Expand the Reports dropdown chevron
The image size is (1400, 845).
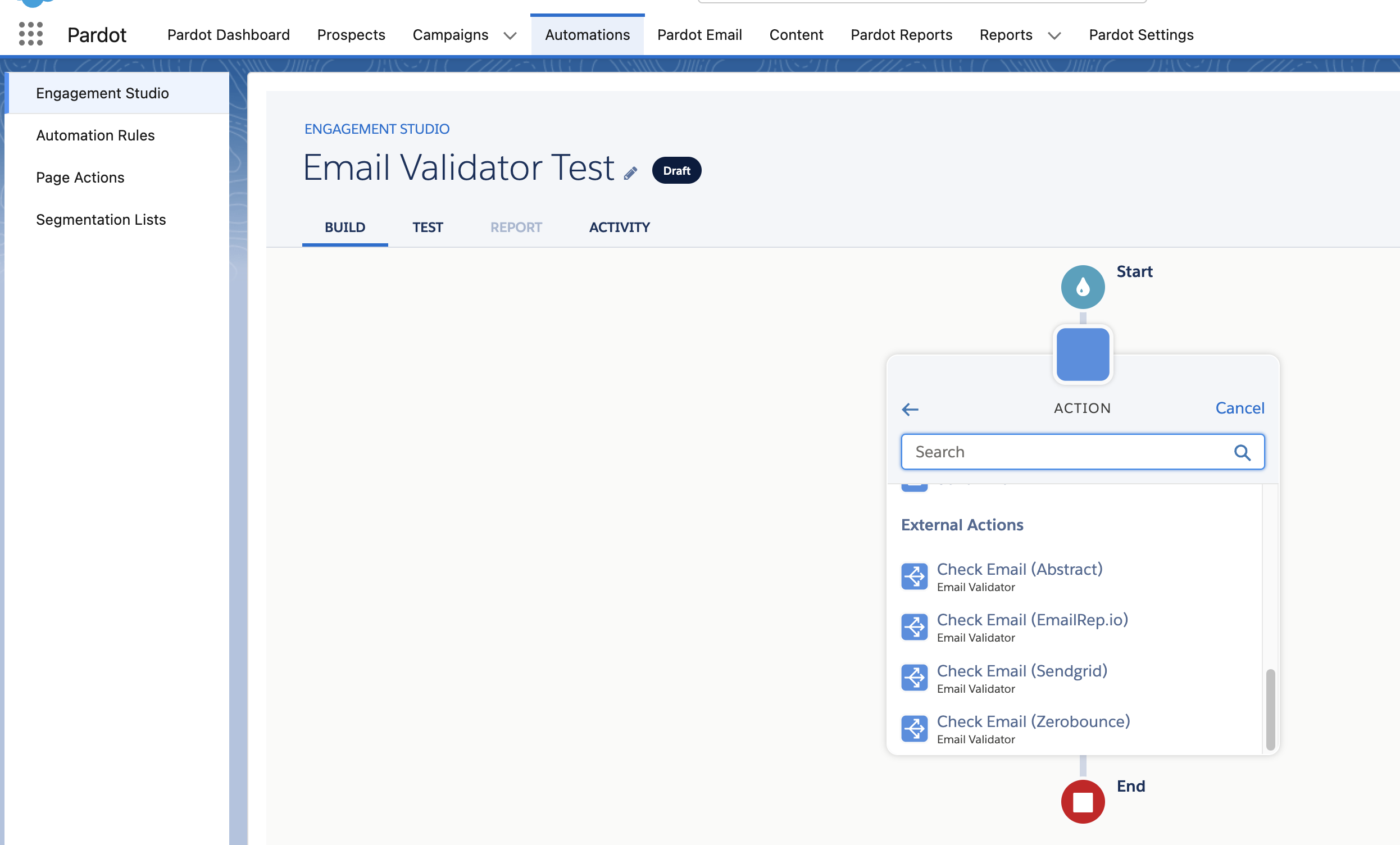(x=1054, y=36)
